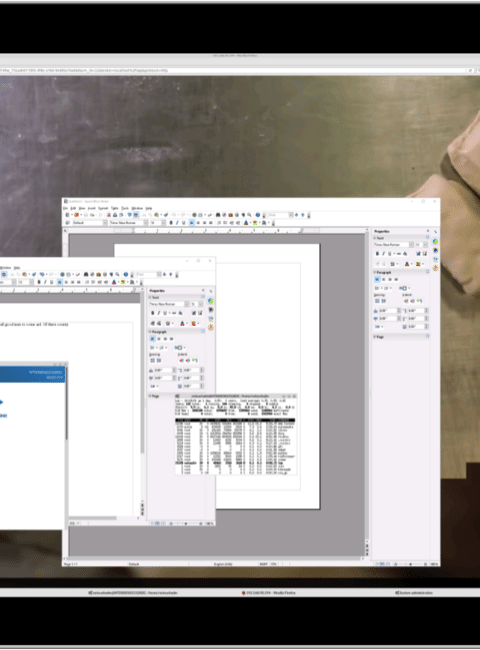Click the Print icon in back Writer toolbar
This screenshot has width=480, height=650.
click(115, 215)
